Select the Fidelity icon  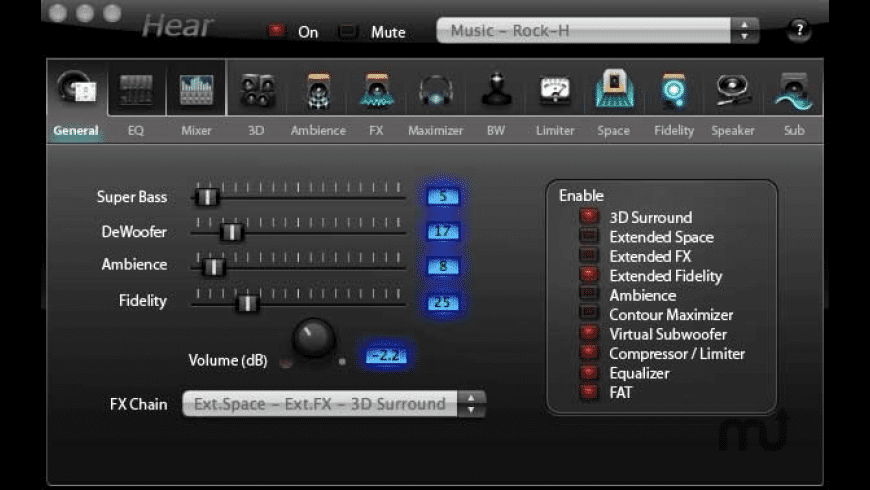(674, 90)
